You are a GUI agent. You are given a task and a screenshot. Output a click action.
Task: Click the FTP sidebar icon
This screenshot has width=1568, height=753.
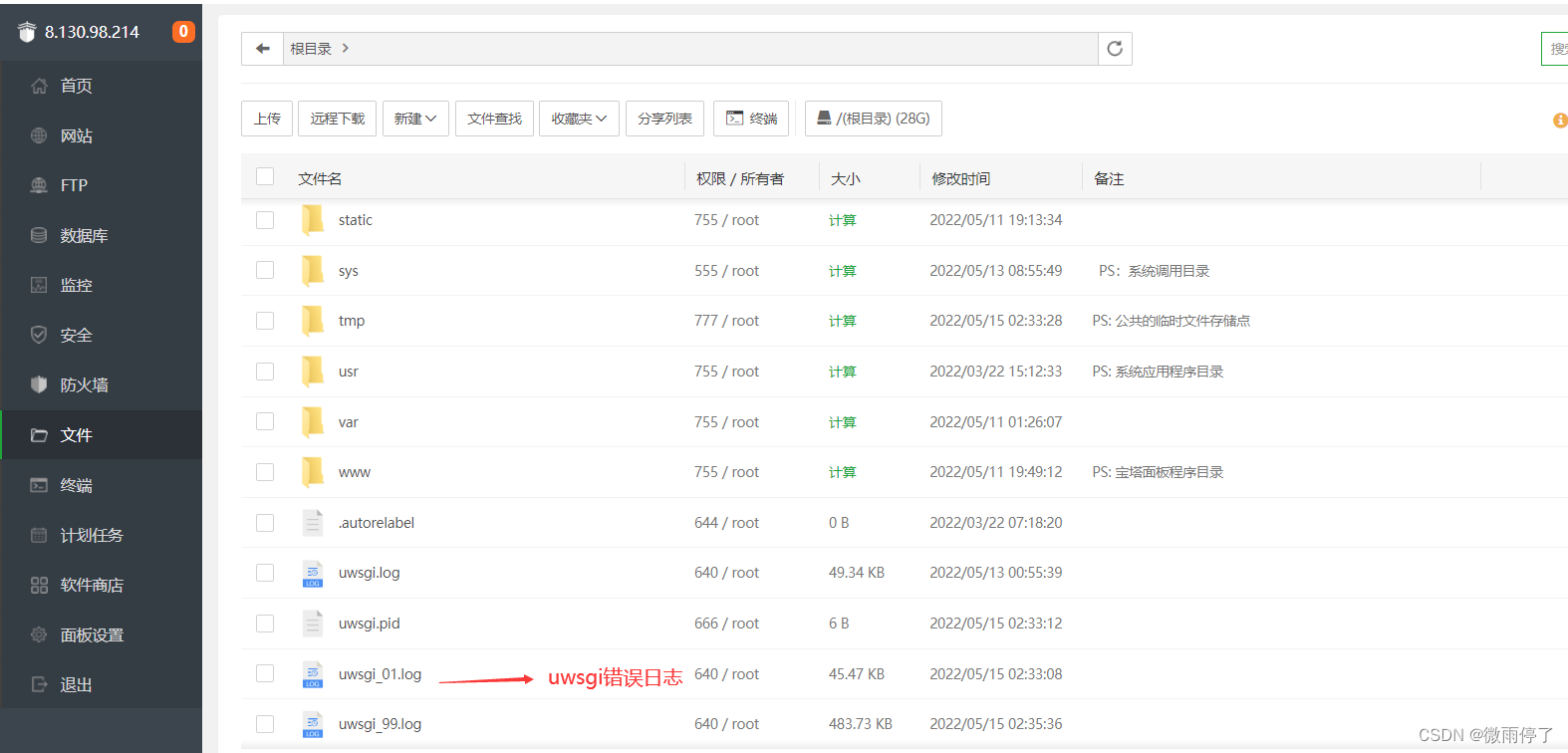[39, 185]
